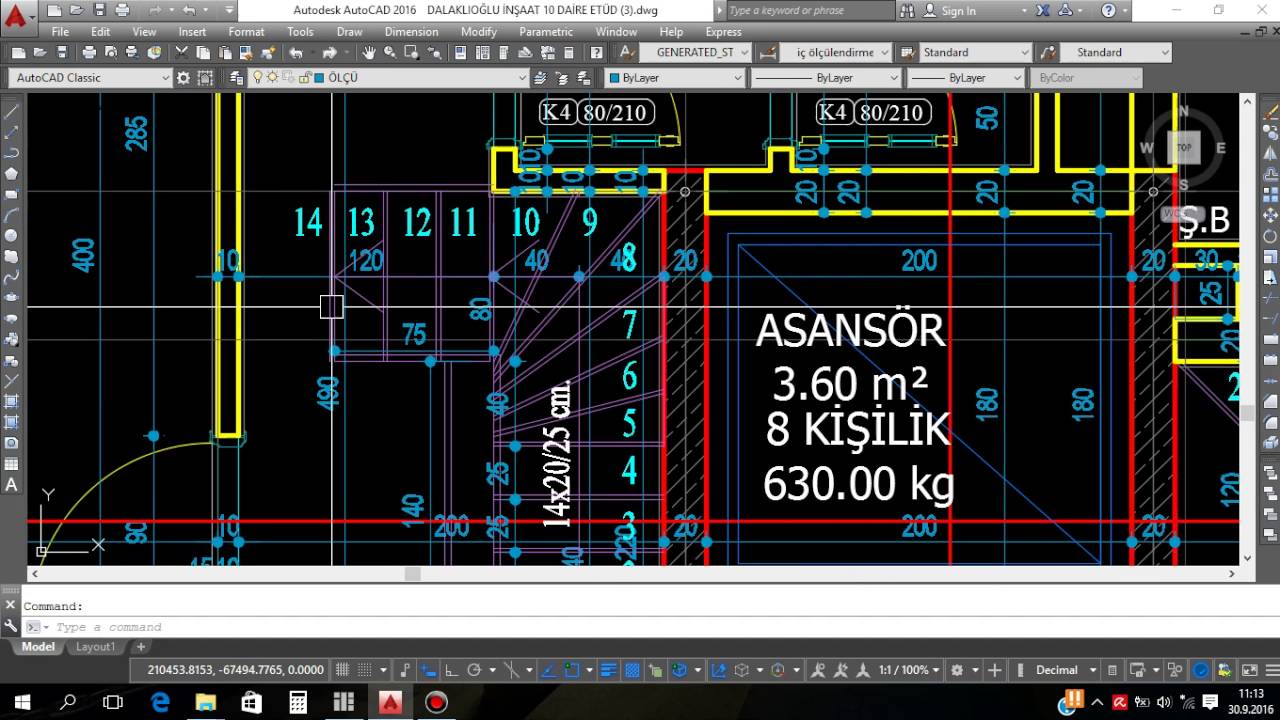Click the Type a command input field

tap(640, 627)
